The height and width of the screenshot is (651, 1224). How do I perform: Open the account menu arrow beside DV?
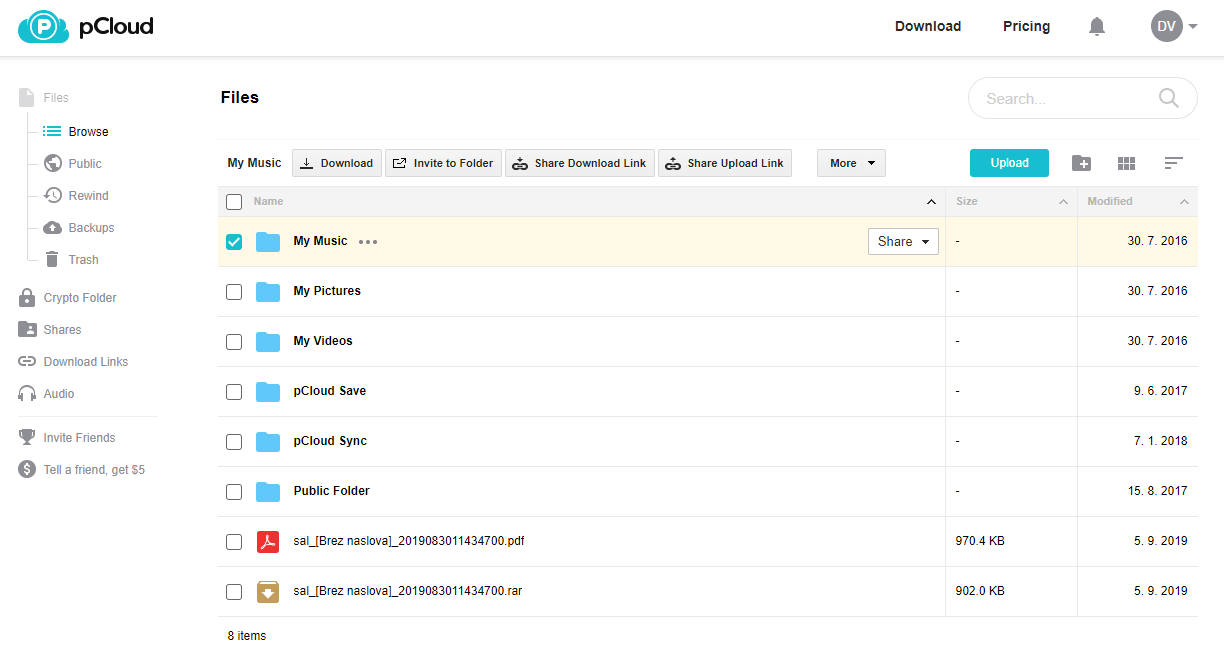coord(1193,27)
